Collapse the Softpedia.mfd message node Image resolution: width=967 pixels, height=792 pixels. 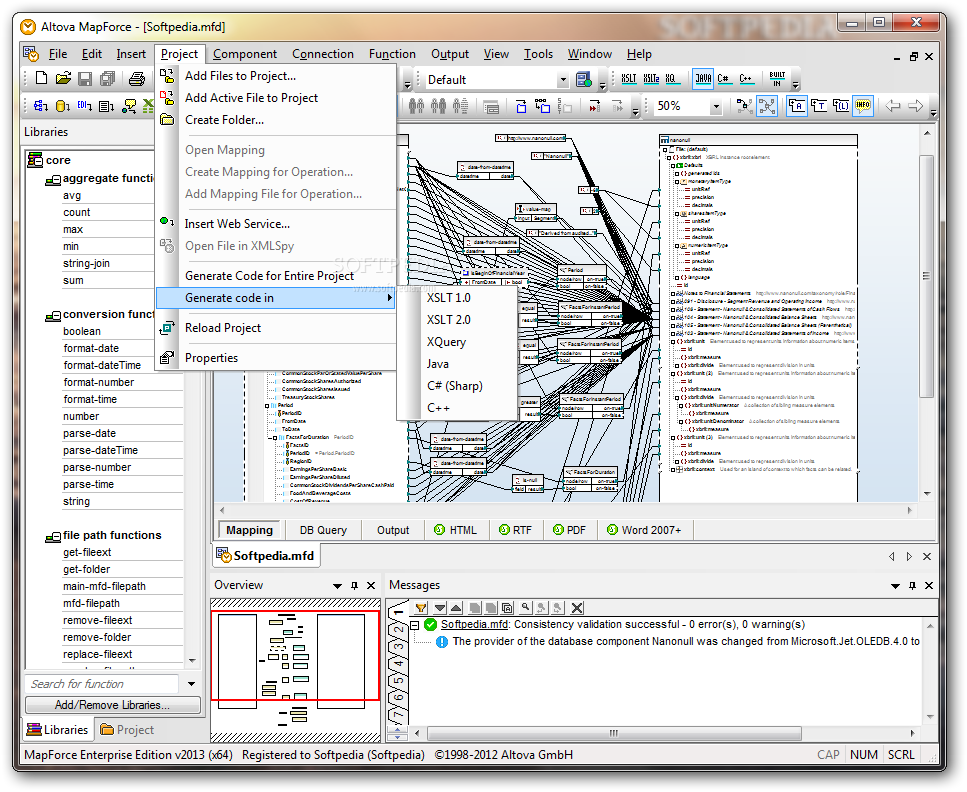coord(415,625)
